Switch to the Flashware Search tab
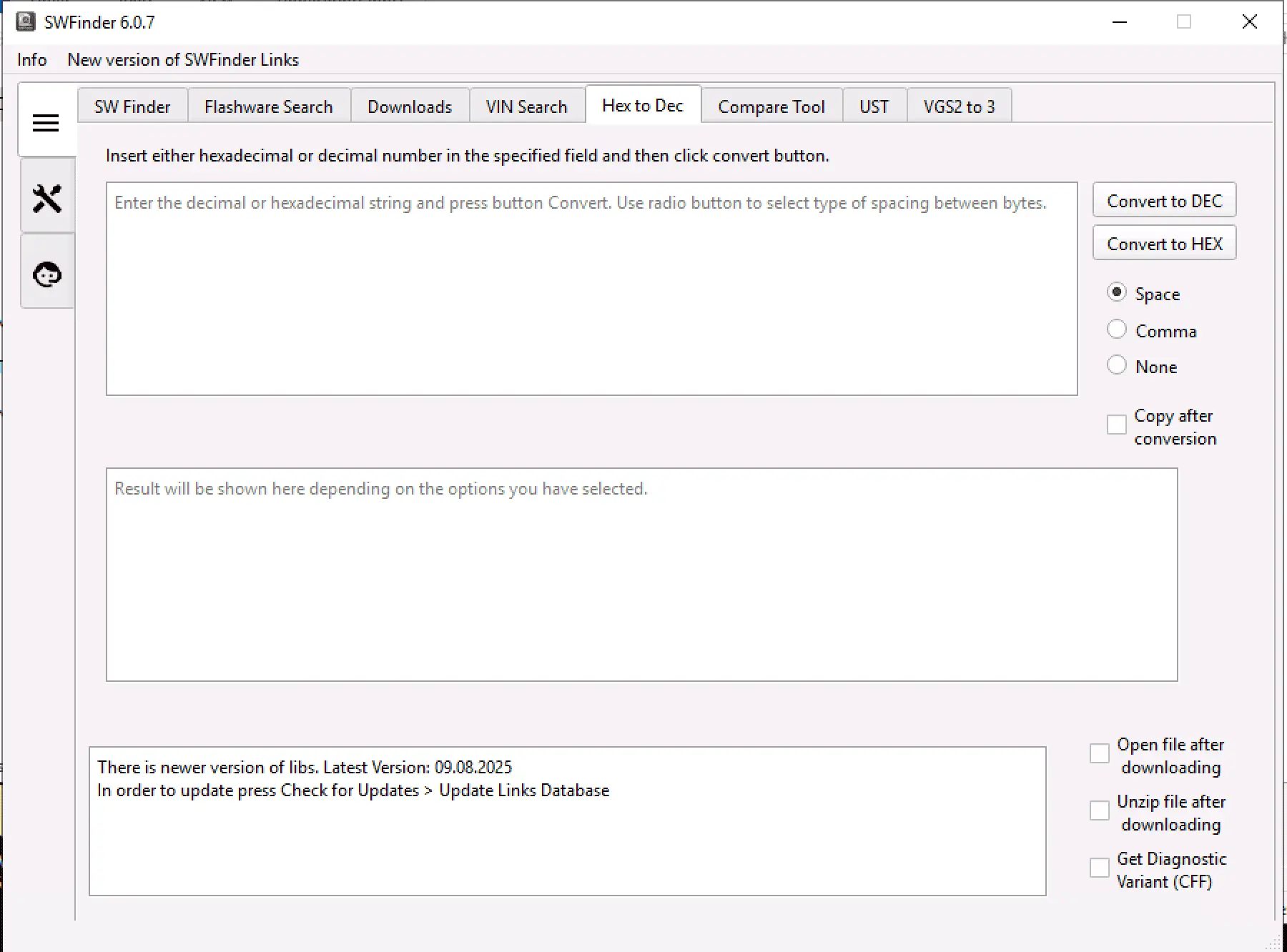 pos(269,106)
